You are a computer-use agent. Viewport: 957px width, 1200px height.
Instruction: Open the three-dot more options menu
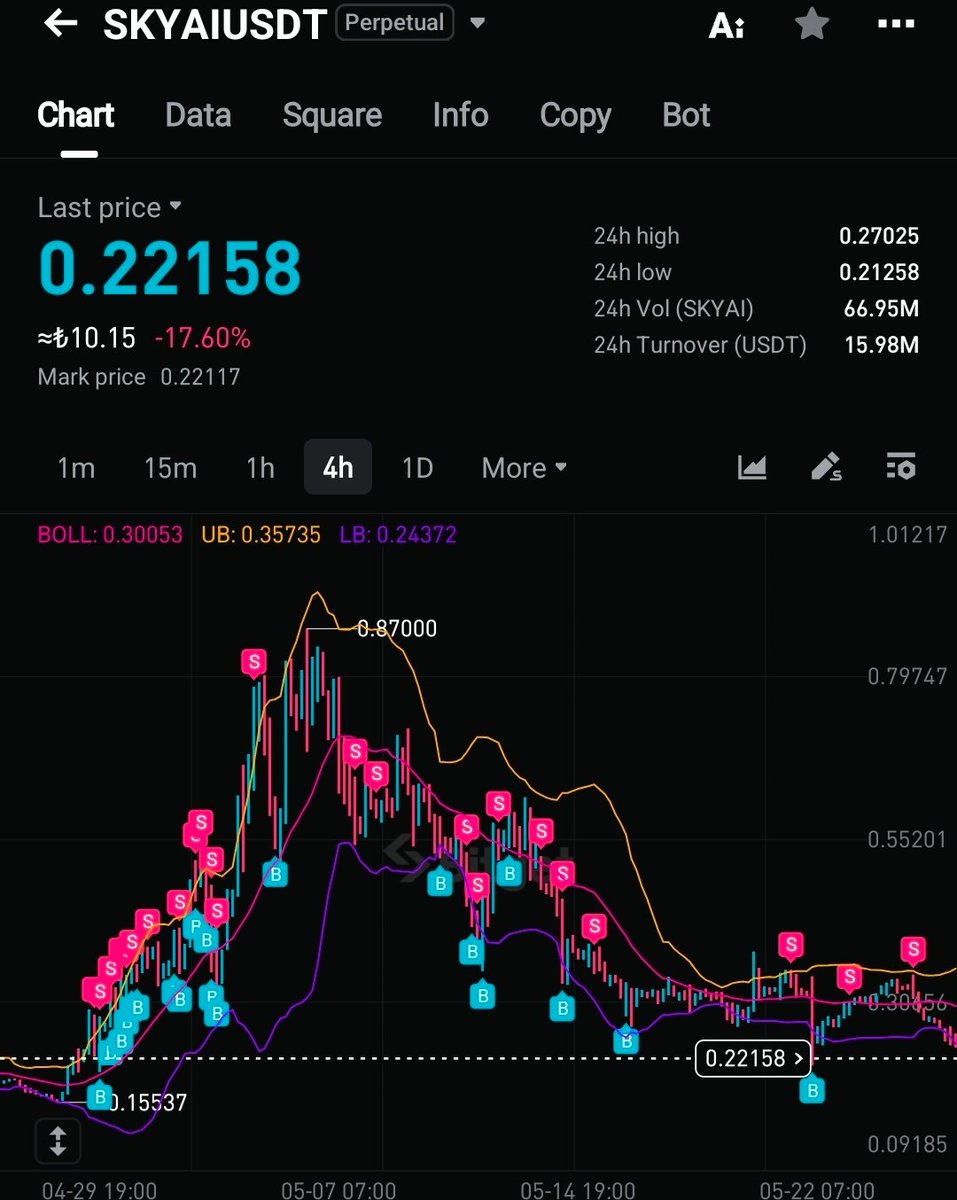point(896,24)
